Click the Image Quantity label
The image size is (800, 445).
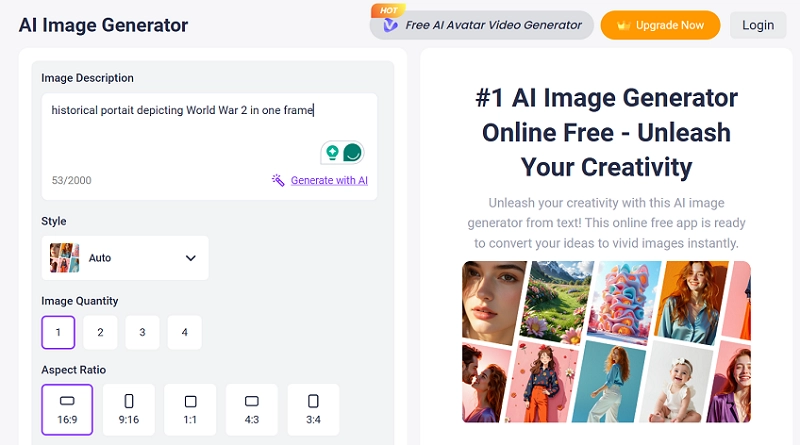[80, 301]
